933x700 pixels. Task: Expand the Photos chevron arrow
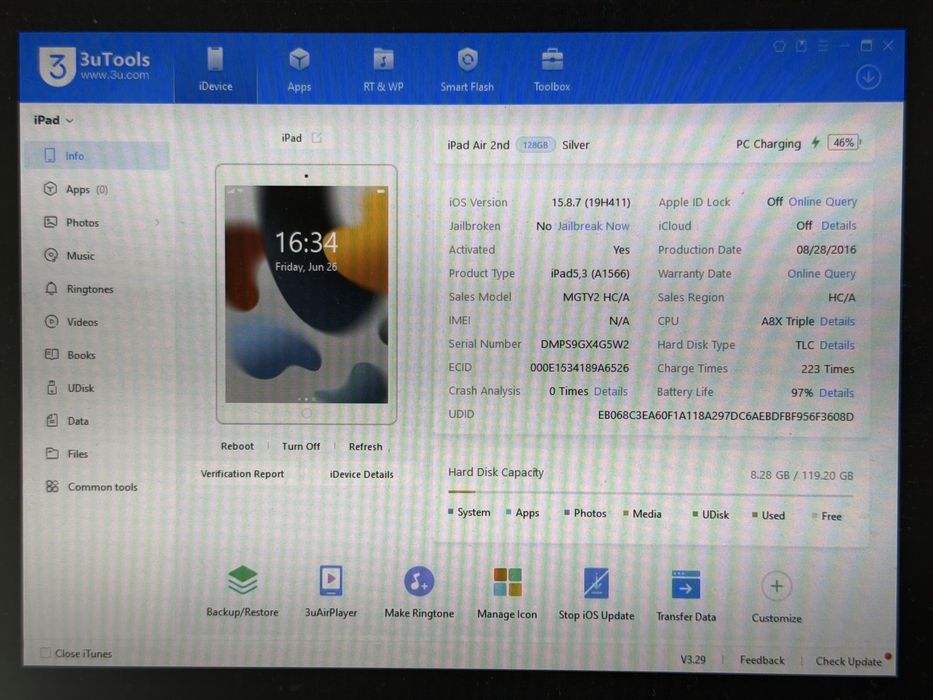pyautogui.click(x=157, y=222)
